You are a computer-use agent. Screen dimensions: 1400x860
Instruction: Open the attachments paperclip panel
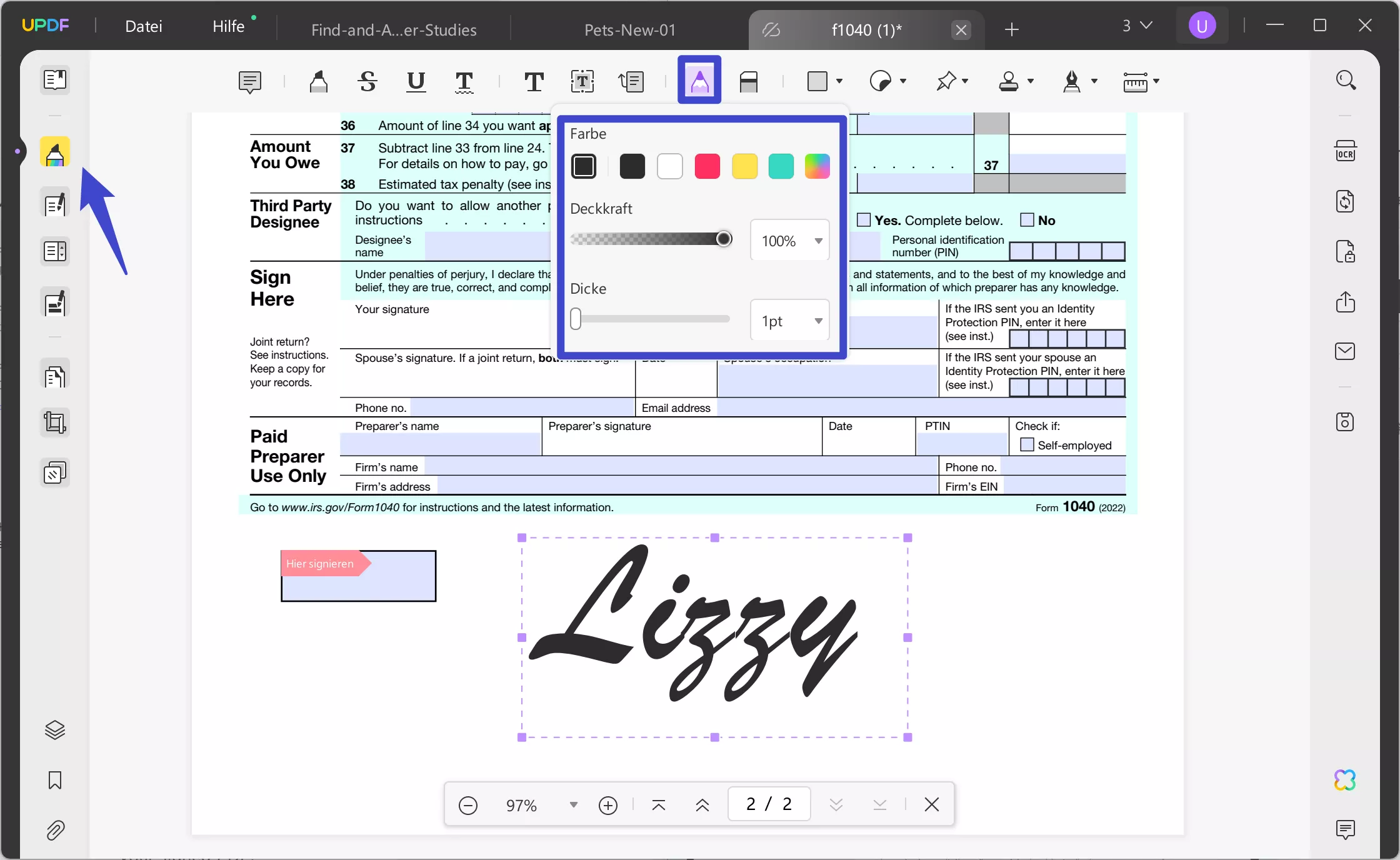[x=55, y=831]
